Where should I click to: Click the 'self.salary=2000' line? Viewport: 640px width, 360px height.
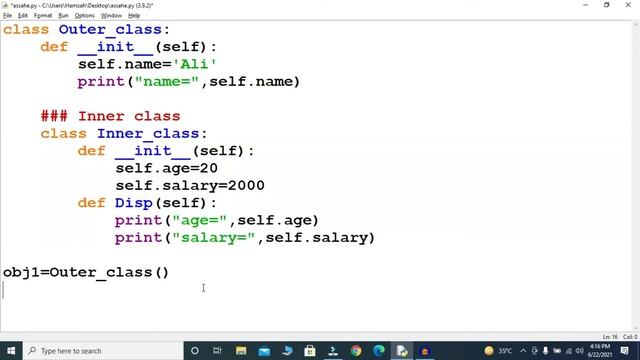click(190, 186)
